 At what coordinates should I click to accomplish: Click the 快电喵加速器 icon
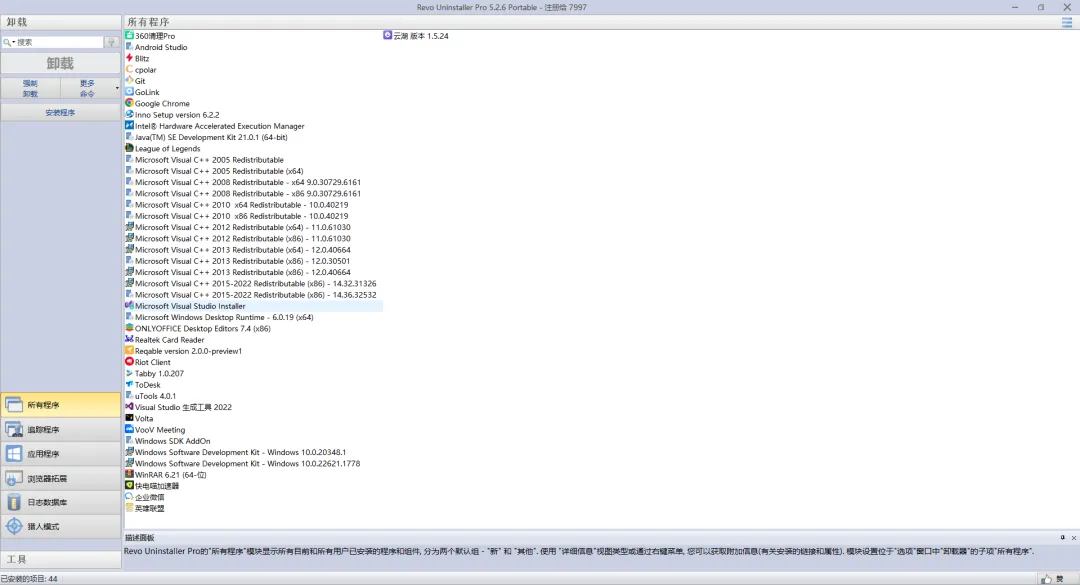coord(129,485)
